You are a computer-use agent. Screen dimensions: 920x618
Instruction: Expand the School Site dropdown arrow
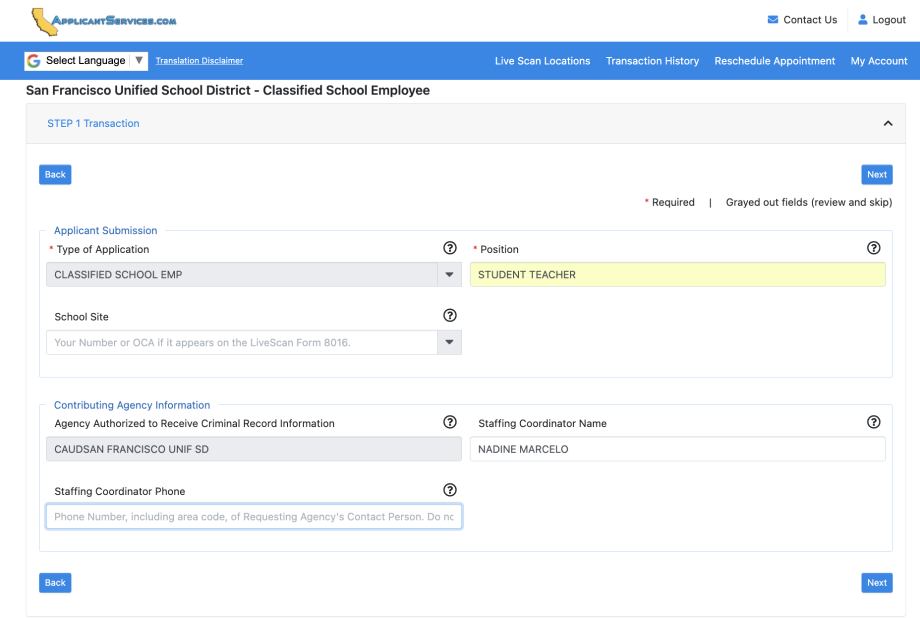point(449,343)
